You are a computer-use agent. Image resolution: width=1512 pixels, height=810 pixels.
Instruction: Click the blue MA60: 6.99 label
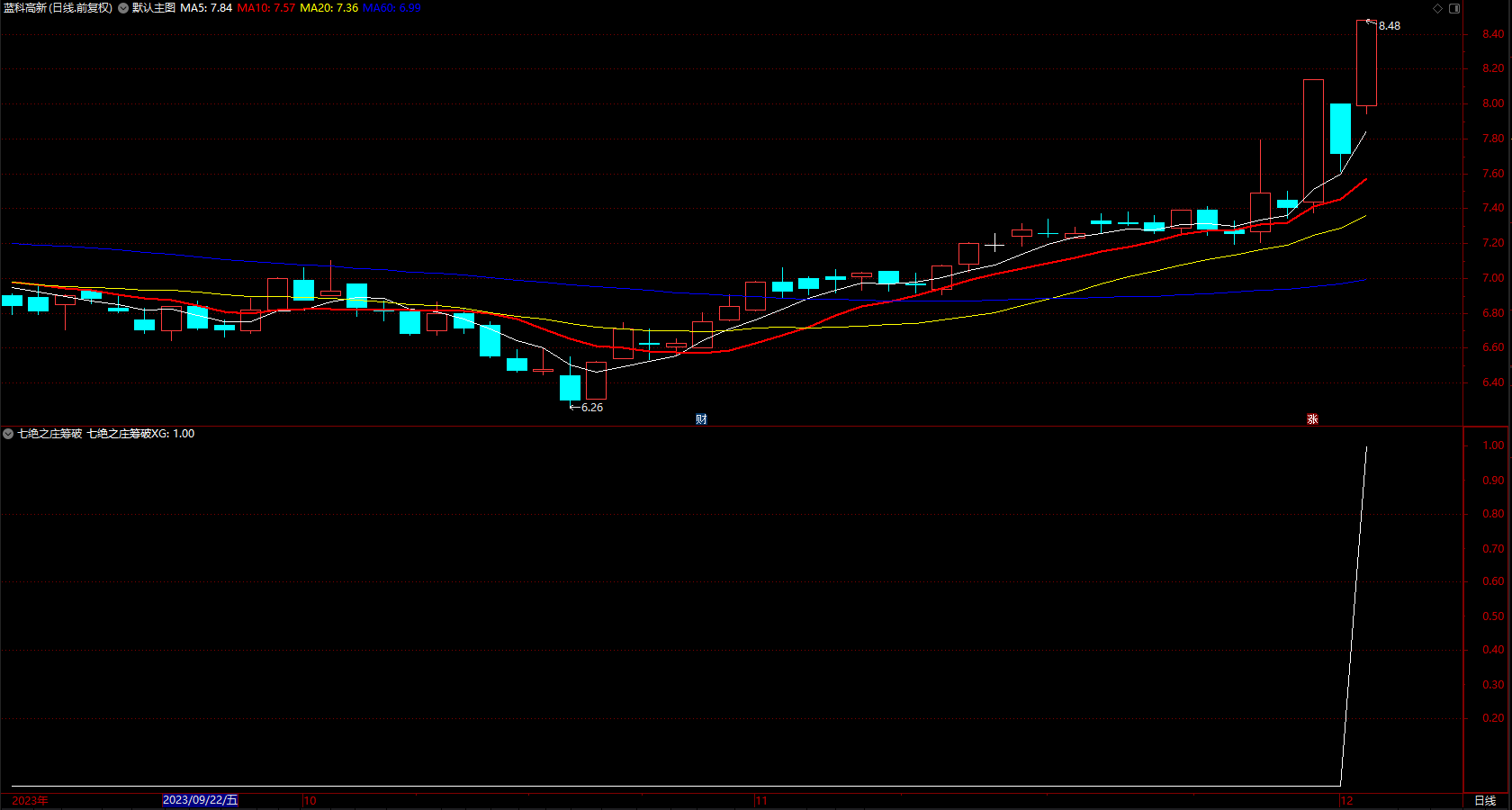click(x=392, y=8)
